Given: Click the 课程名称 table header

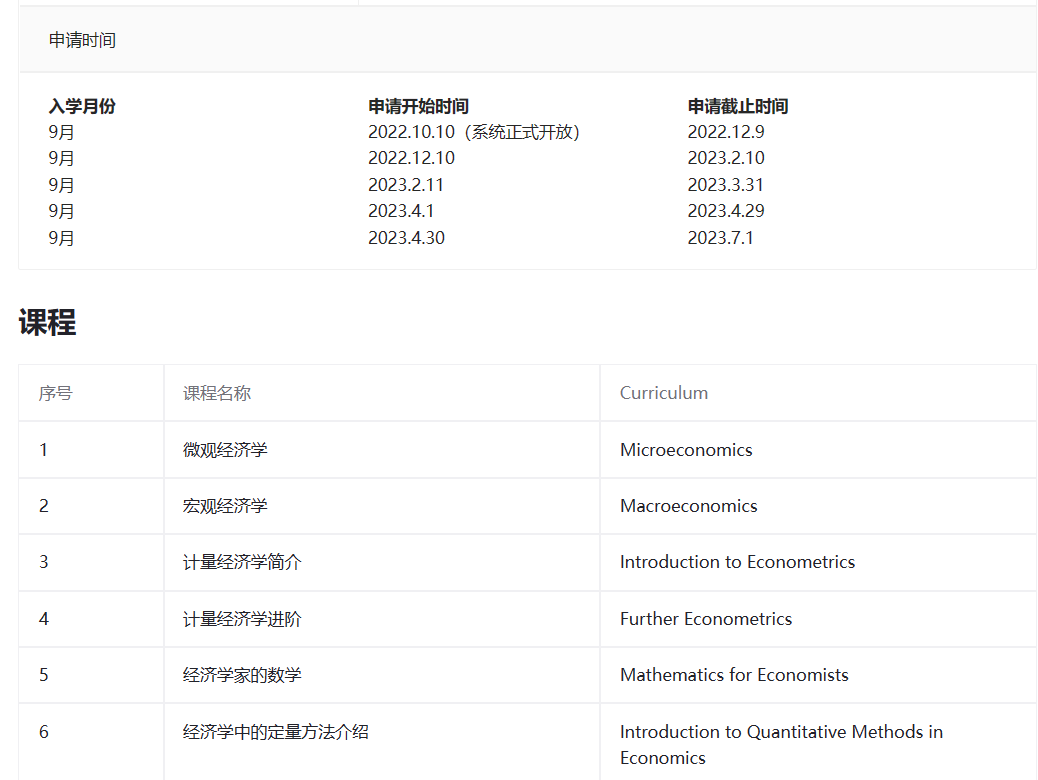Looking at the screenshot, I should [216, 393].
